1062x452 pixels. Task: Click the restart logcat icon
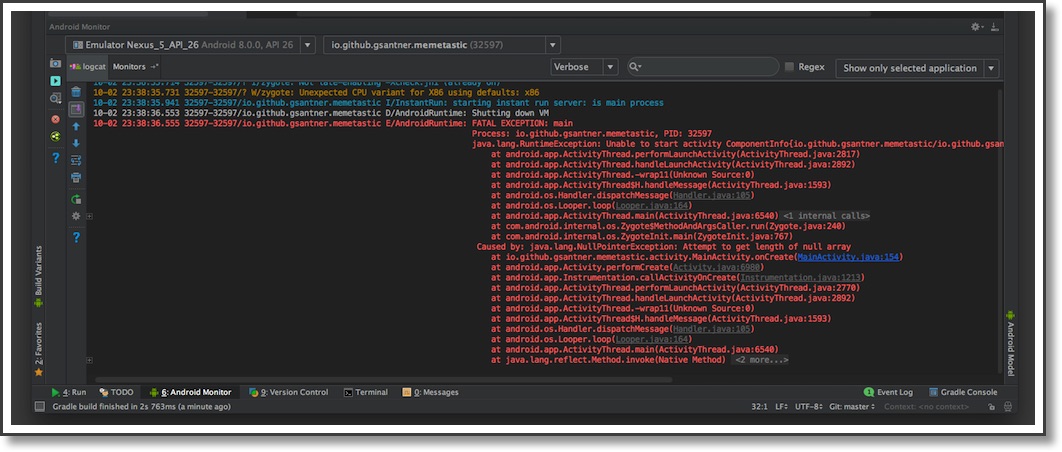click(x=76, y=198)
